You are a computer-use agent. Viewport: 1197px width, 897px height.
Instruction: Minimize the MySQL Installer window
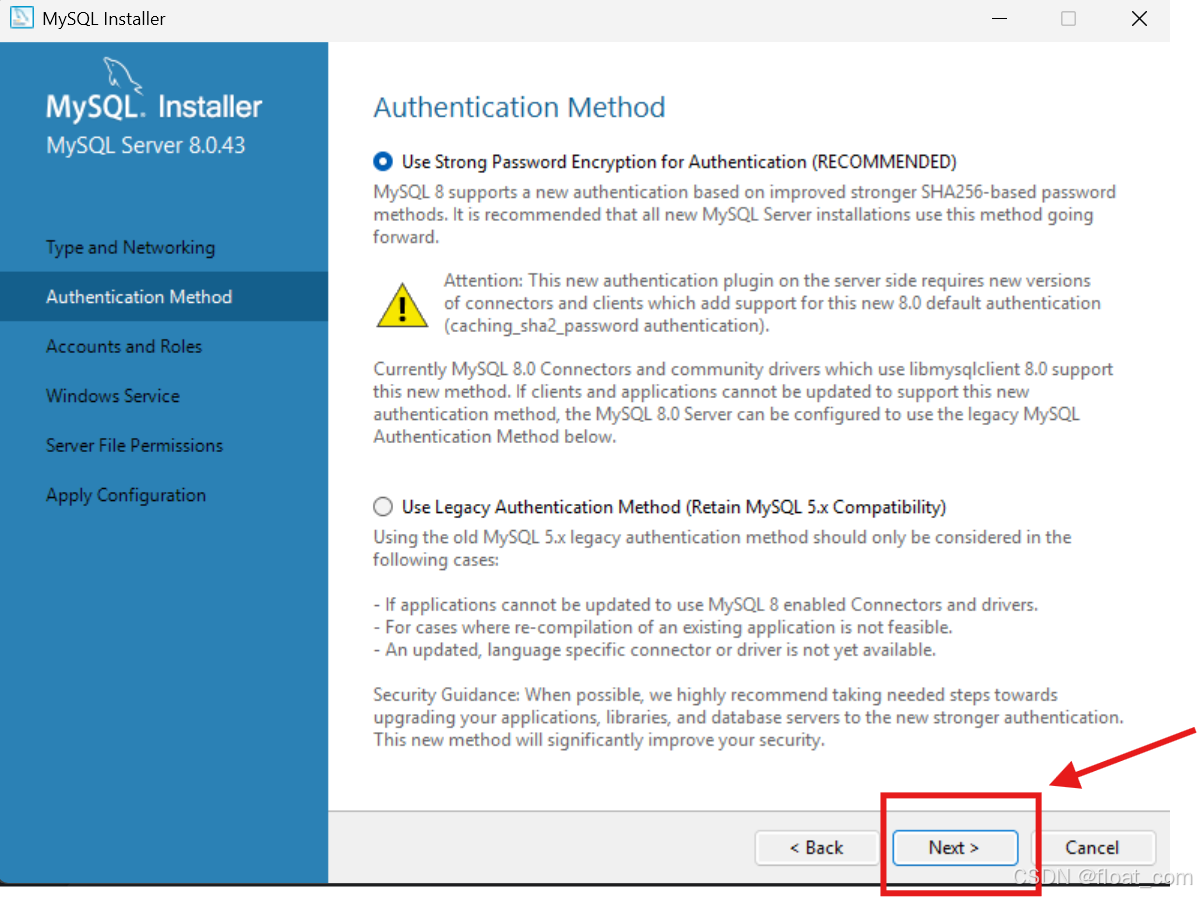point(999,18)
